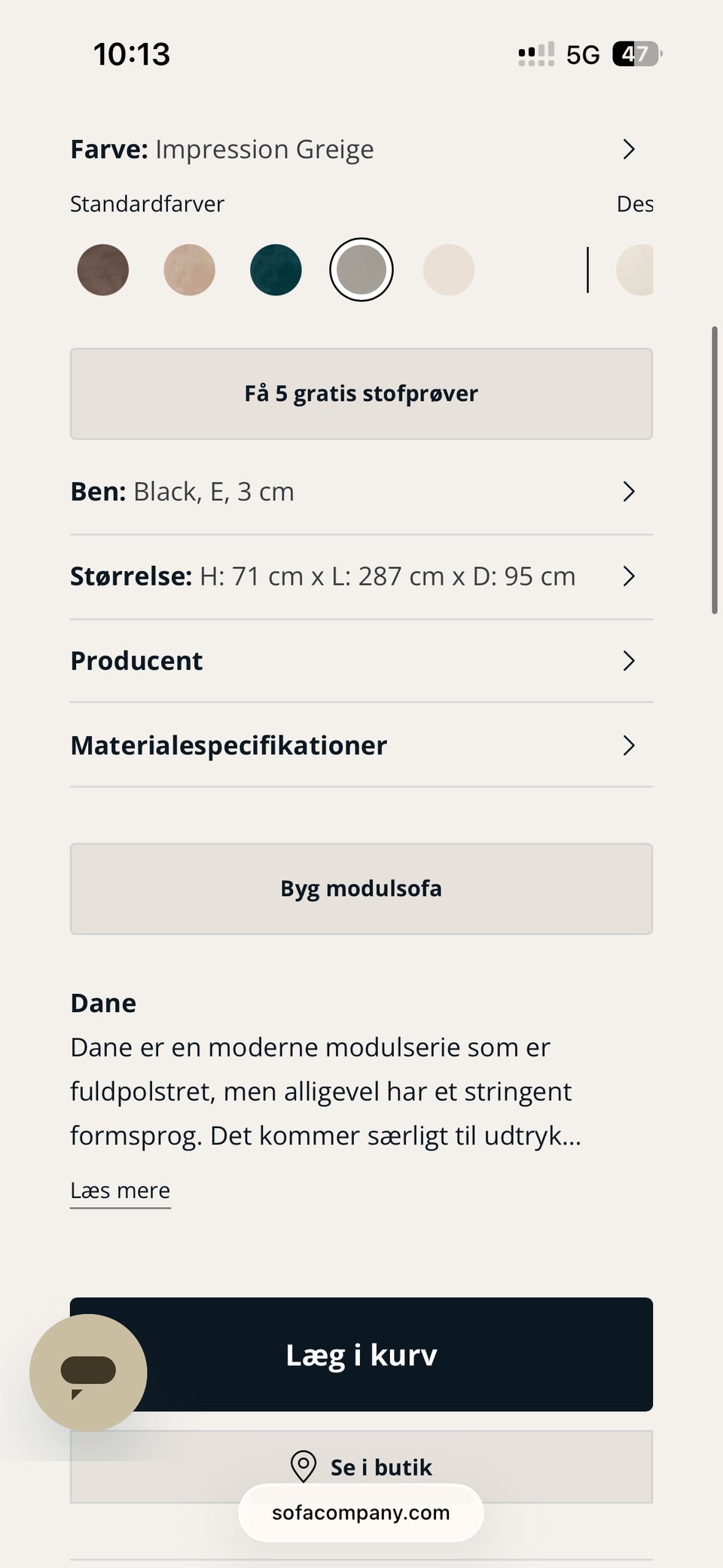Tap the location pin icon
Viewport: 723px width, 1568px height.
tap(303, 1466)
